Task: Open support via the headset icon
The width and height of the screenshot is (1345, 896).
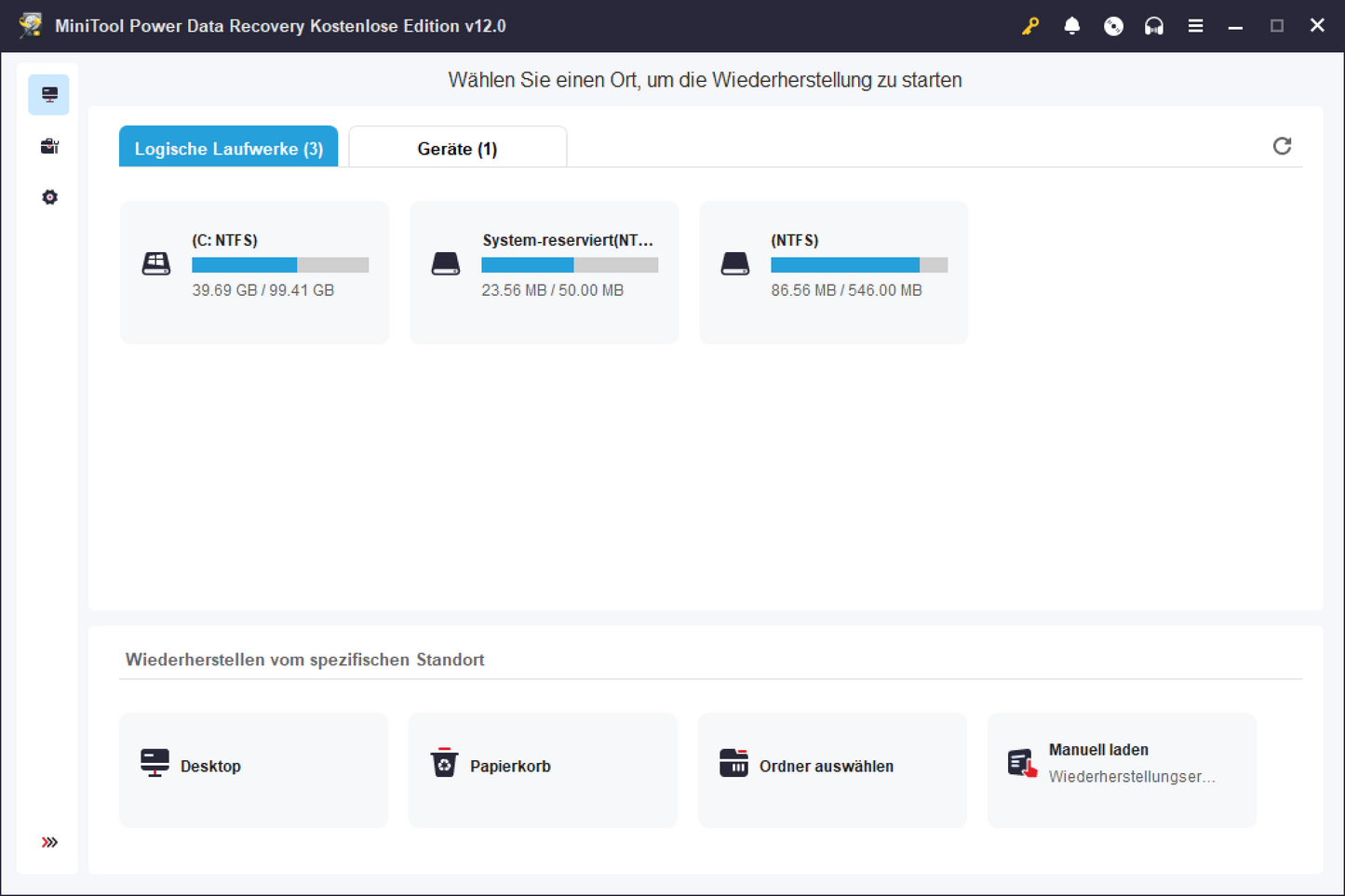Action: [x=1154, y=26]
